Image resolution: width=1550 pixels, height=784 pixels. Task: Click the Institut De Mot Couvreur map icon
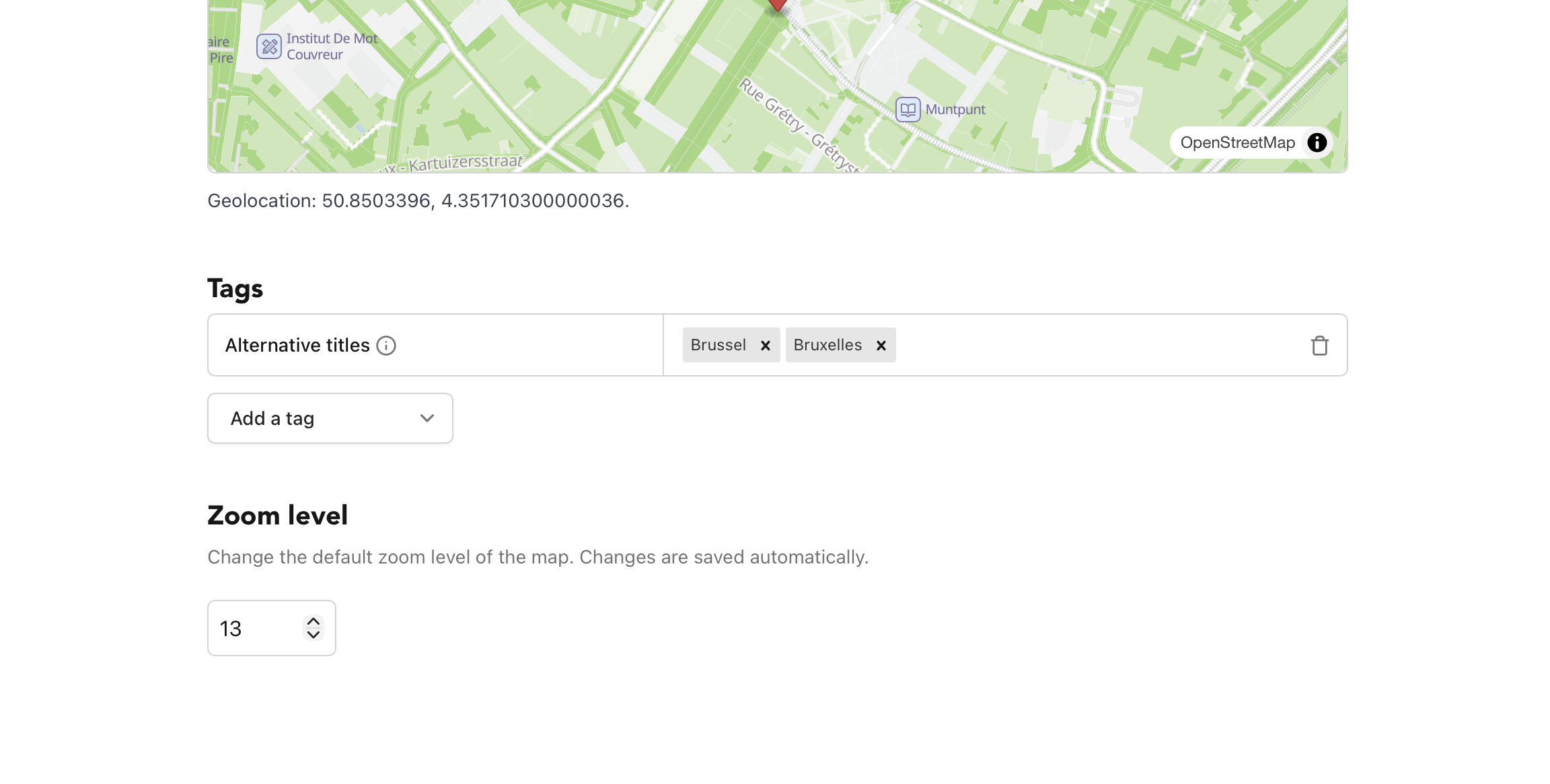pyautogui.click(x=268, y=46)
